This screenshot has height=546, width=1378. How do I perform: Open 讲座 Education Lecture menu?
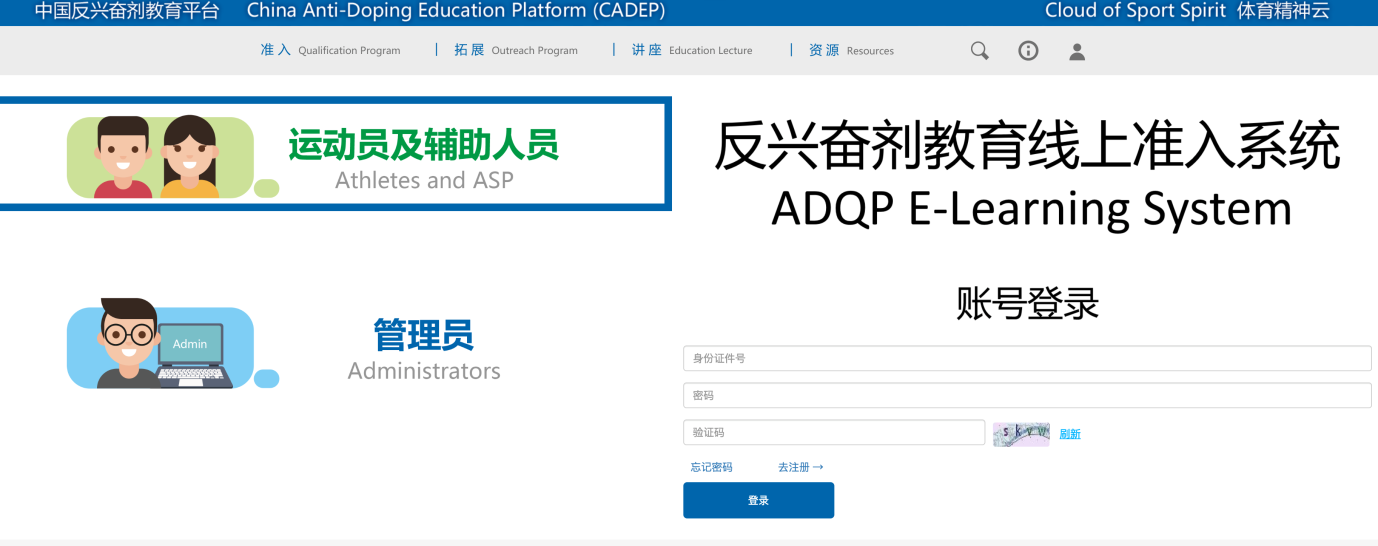(x=692, y=50)
